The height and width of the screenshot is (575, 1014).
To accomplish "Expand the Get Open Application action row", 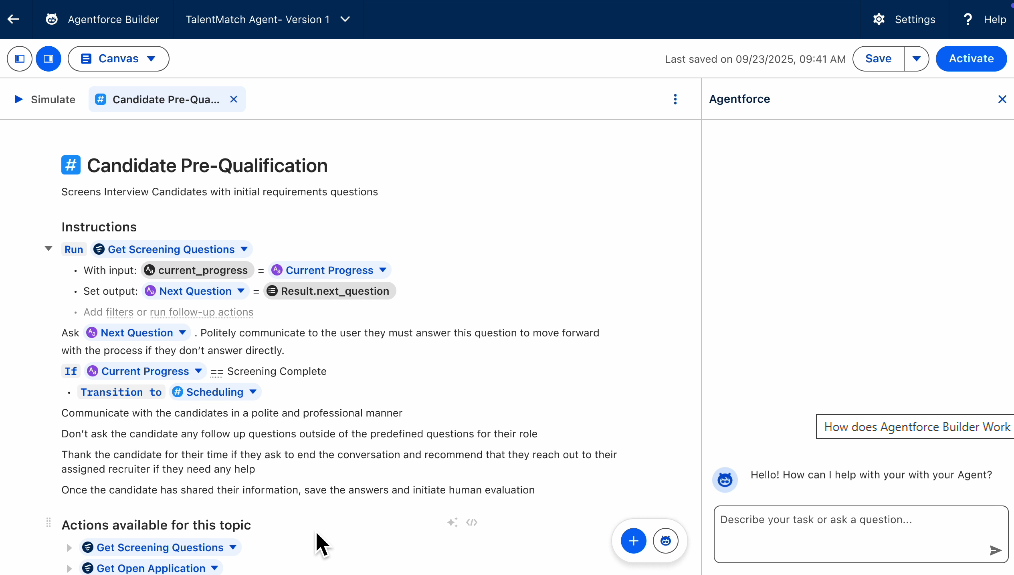I will click(69, 569).
